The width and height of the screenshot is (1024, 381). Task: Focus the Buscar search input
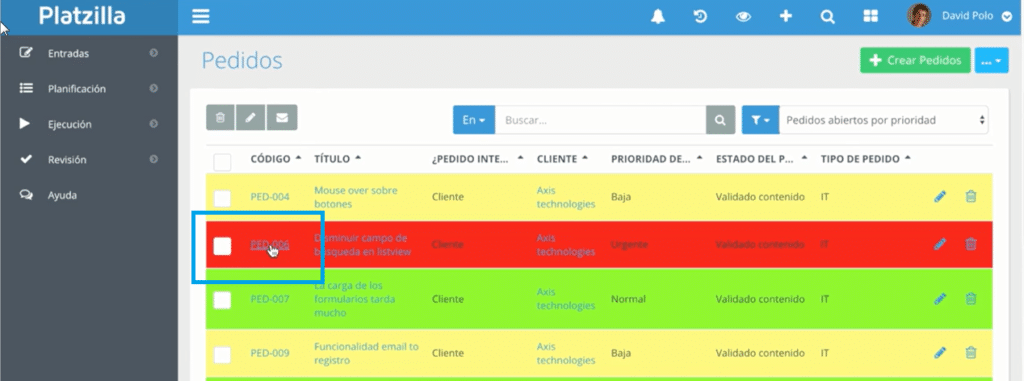click(600, 120)
